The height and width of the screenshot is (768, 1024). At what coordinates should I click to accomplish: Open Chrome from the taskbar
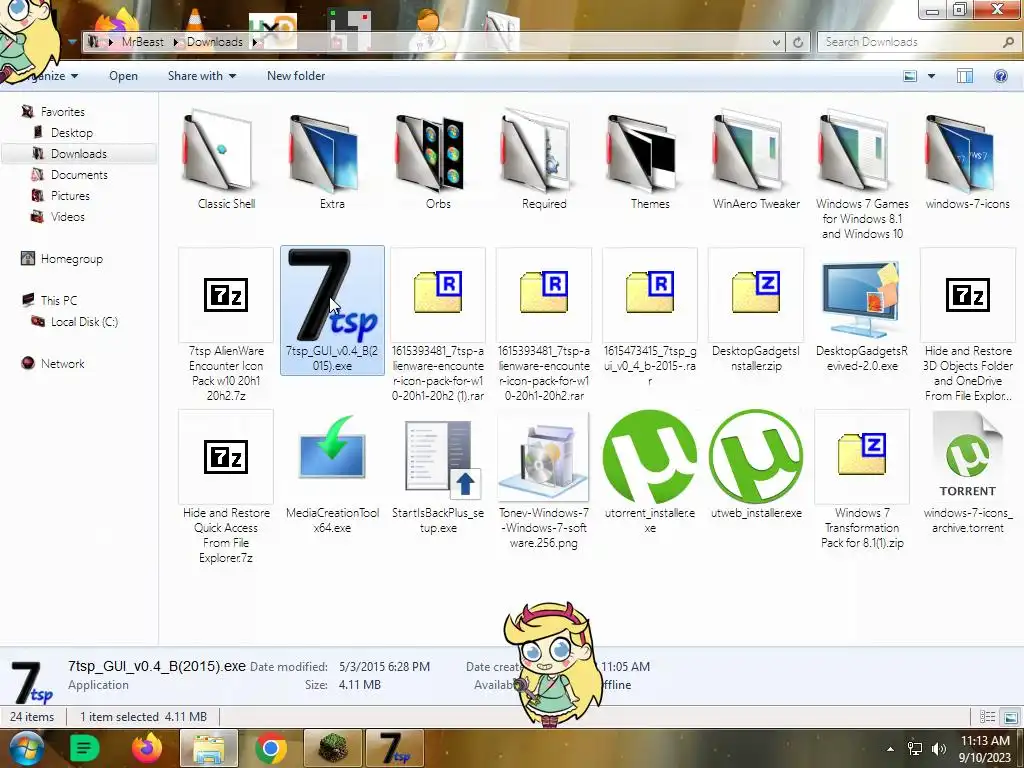click(271, 748)
